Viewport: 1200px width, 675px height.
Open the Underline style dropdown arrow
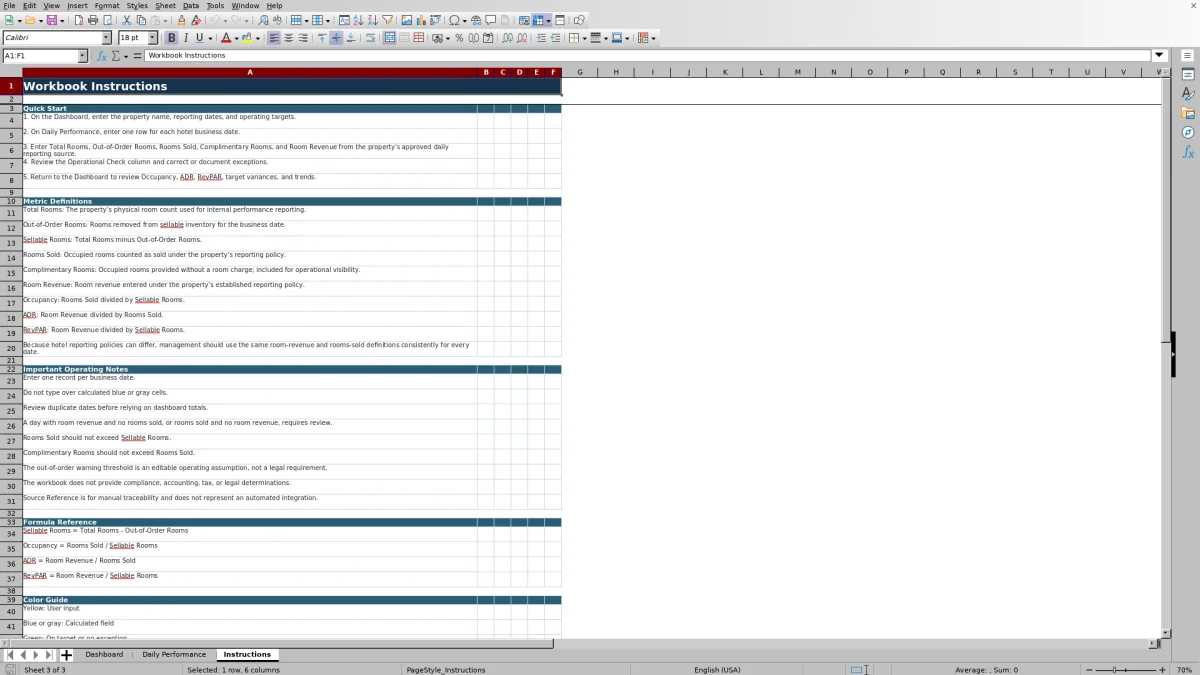pos(210,38)
